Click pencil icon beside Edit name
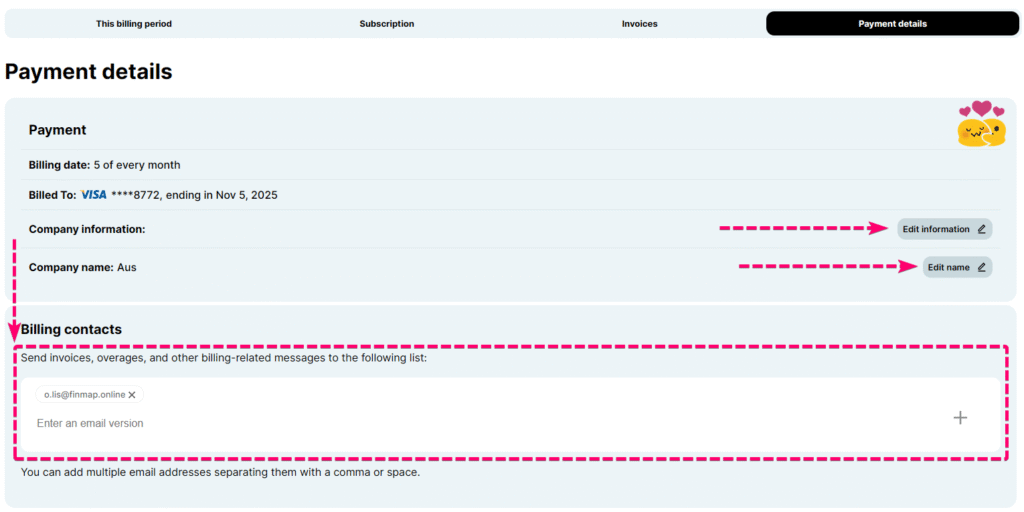The width and height of the screenshot is (1024, 512). pyautogui.click(x=981, y=267)
